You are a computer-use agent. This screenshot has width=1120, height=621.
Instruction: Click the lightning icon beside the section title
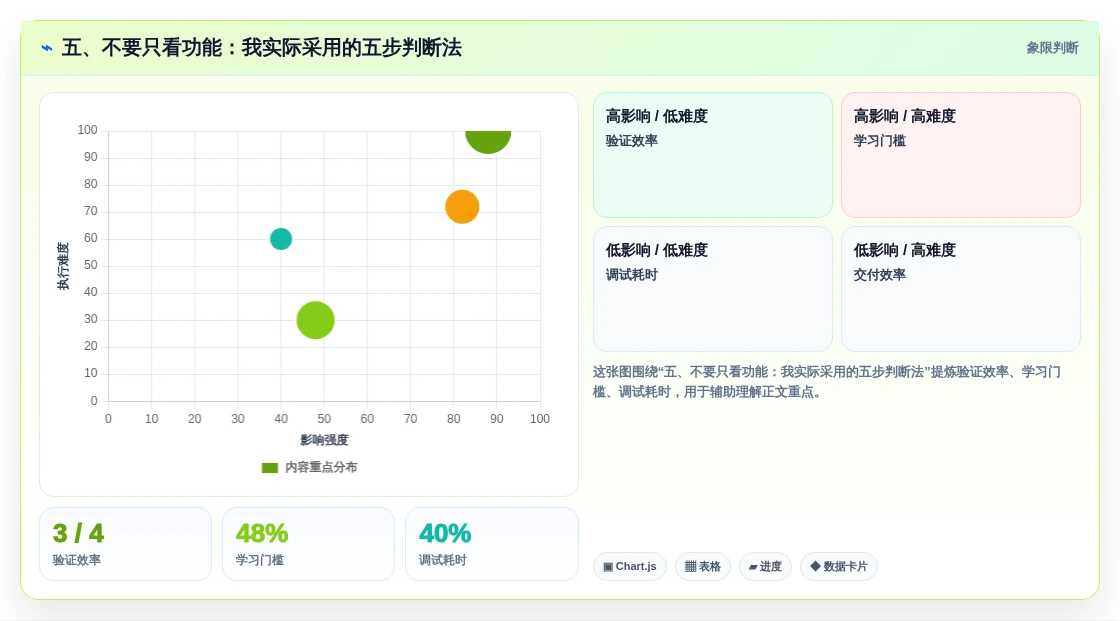[x=47, y=48]
